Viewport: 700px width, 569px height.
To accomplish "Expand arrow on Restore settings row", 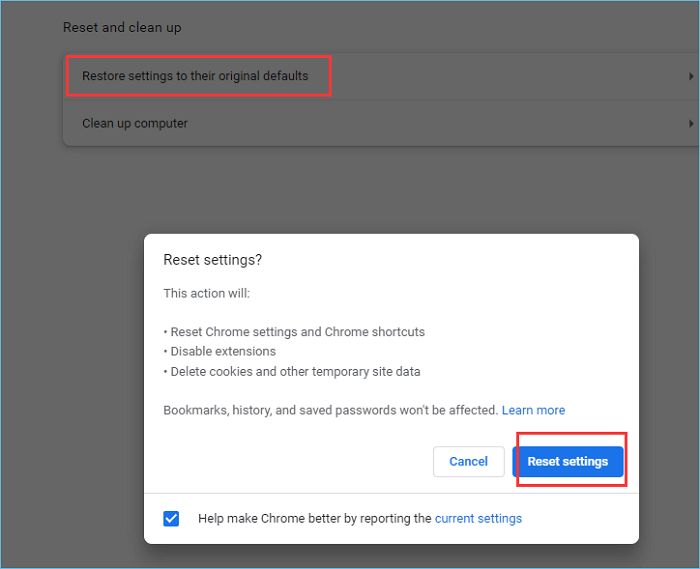I will (690, 76).
